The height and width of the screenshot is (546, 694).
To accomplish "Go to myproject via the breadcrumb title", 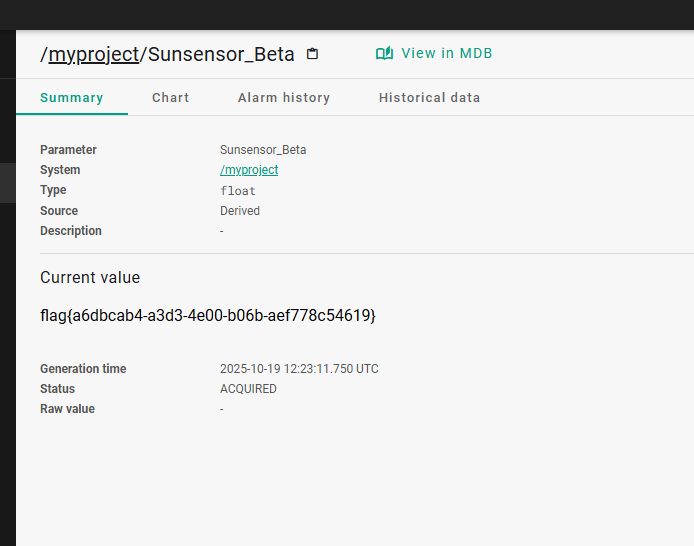I will 93,54.
